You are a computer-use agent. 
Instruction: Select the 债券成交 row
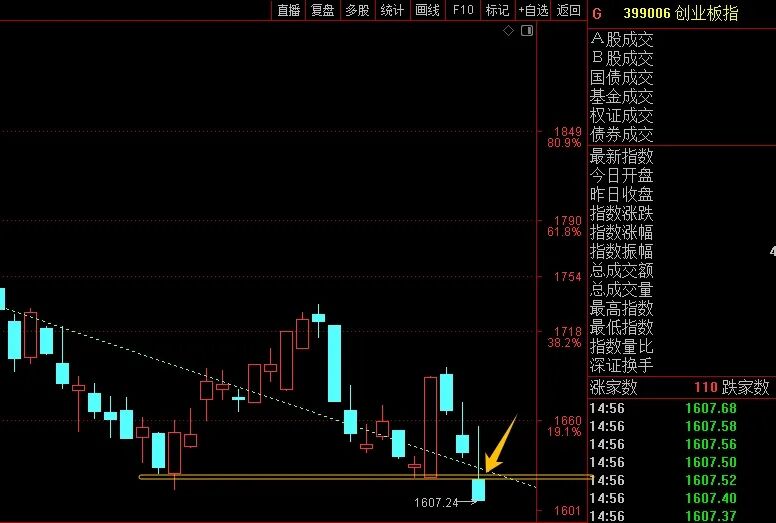pos(682,135)
